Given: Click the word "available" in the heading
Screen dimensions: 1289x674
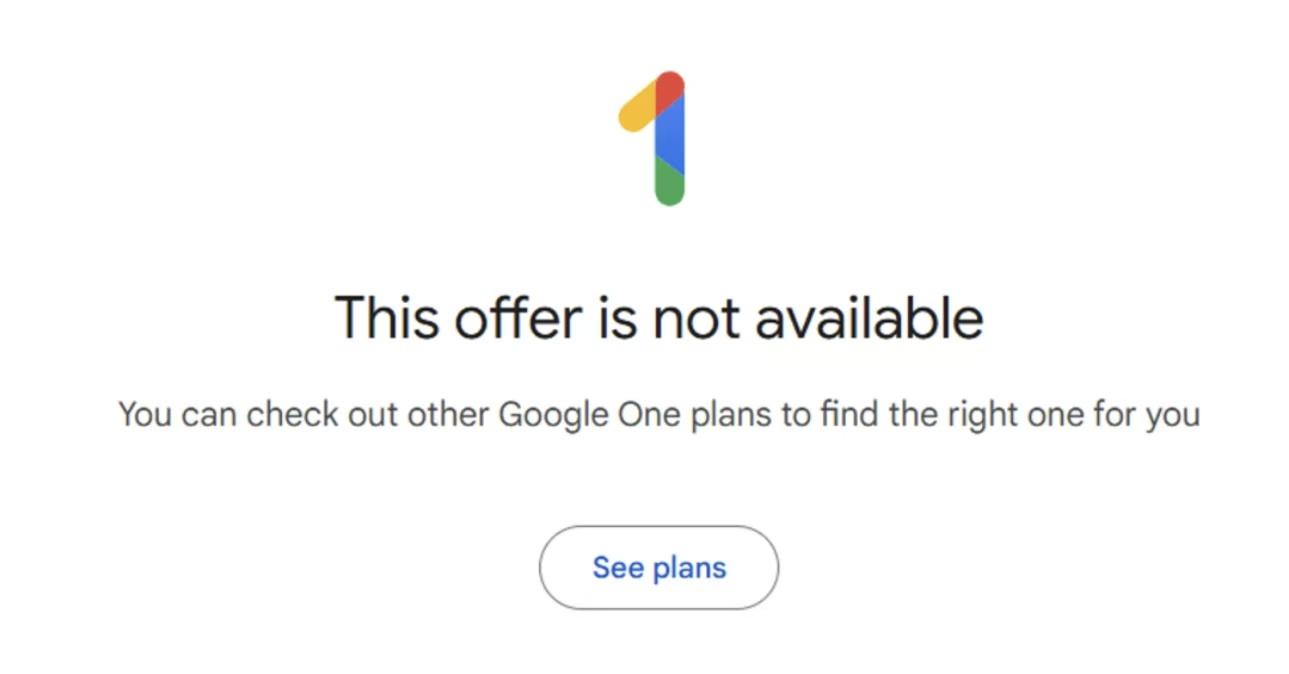Looking at the screenshot, I should pos(868,318).
